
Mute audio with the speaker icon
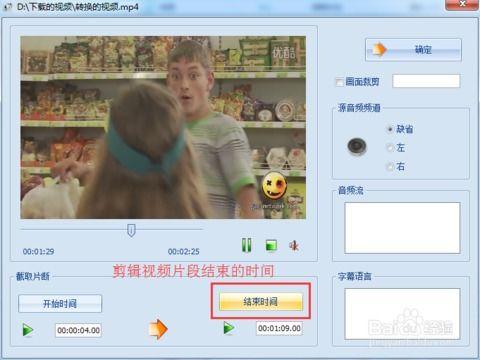pyautogui.click(x=294, y=246)
